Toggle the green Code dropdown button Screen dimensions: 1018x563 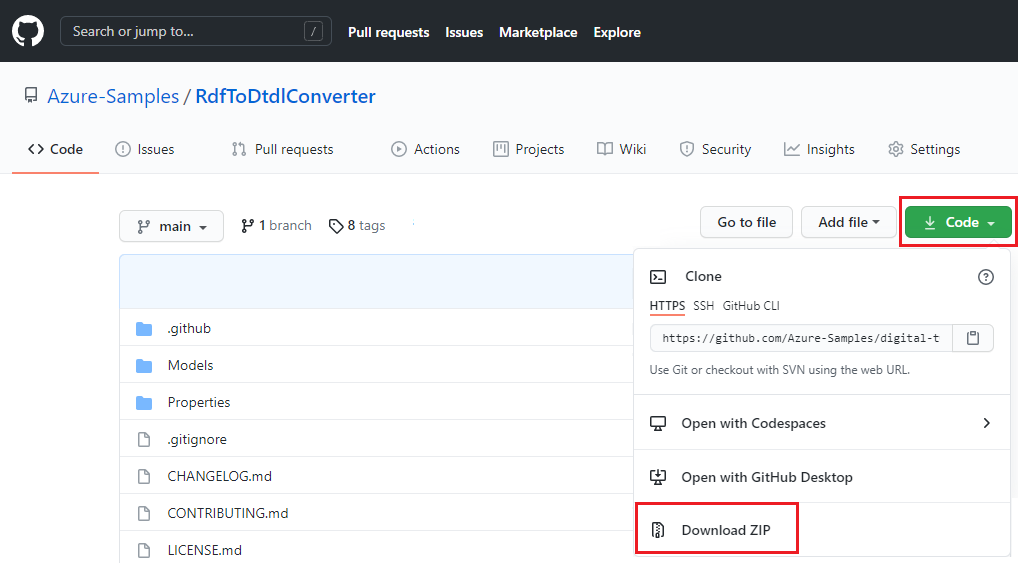pos(958,222)
